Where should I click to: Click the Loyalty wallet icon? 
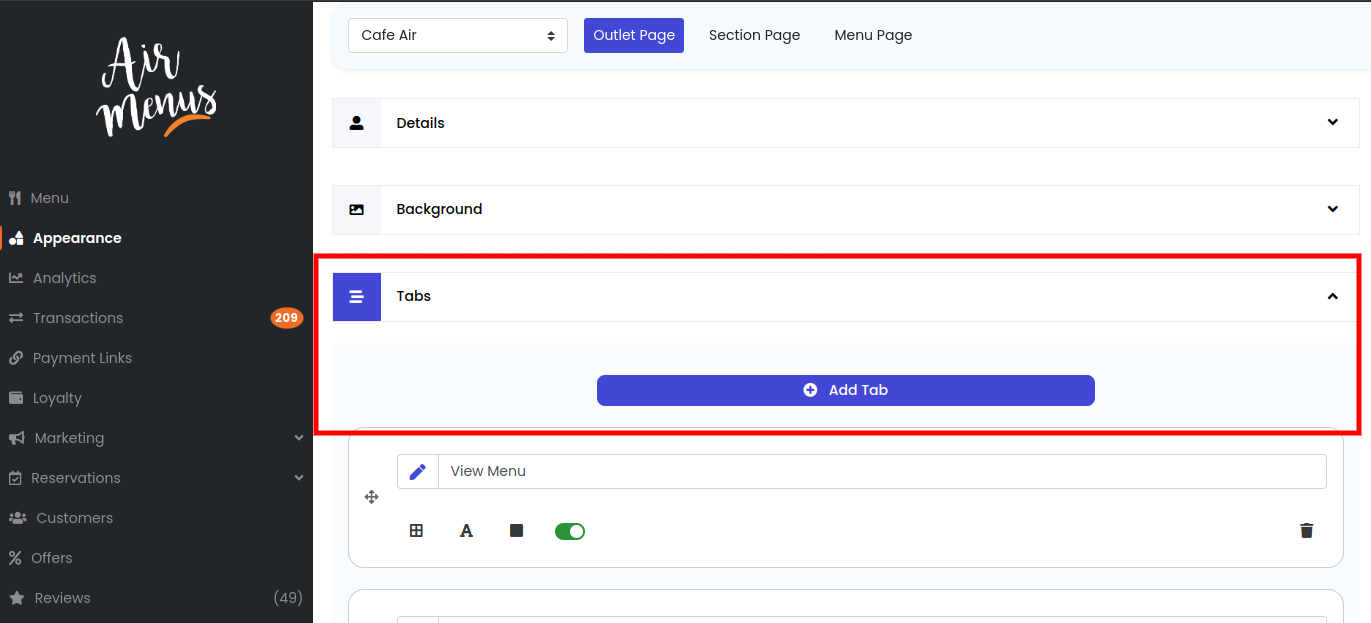pyautogui.click(x=16, y=398)
